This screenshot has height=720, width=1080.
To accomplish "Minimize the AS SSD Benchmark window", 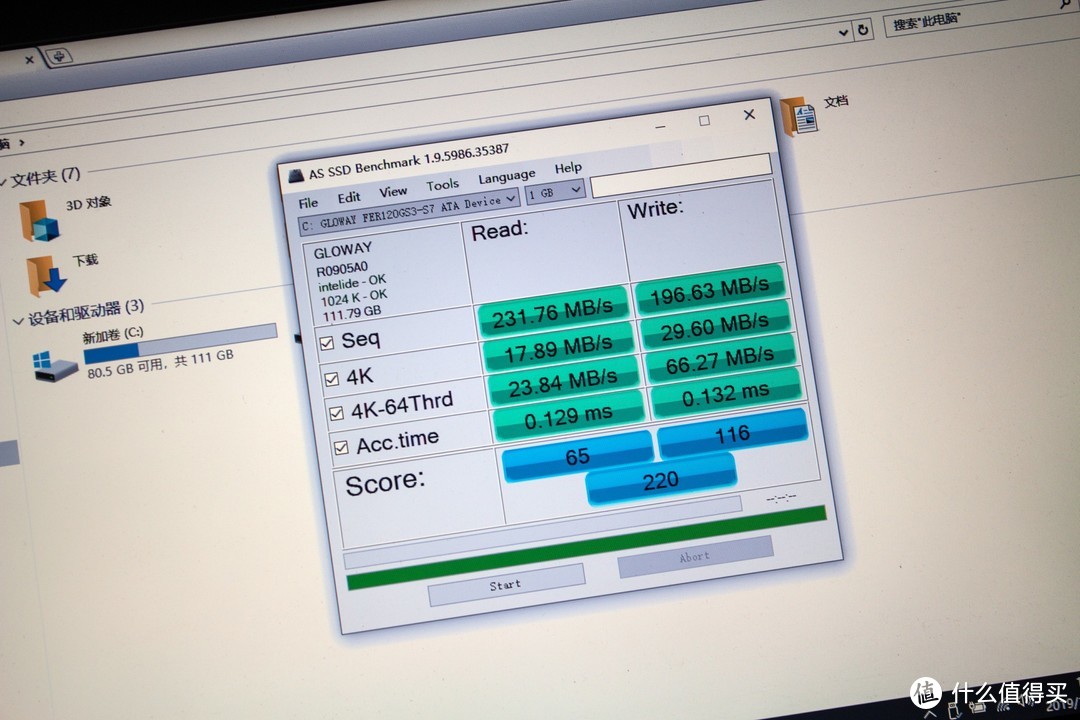I will pos(661,127).
